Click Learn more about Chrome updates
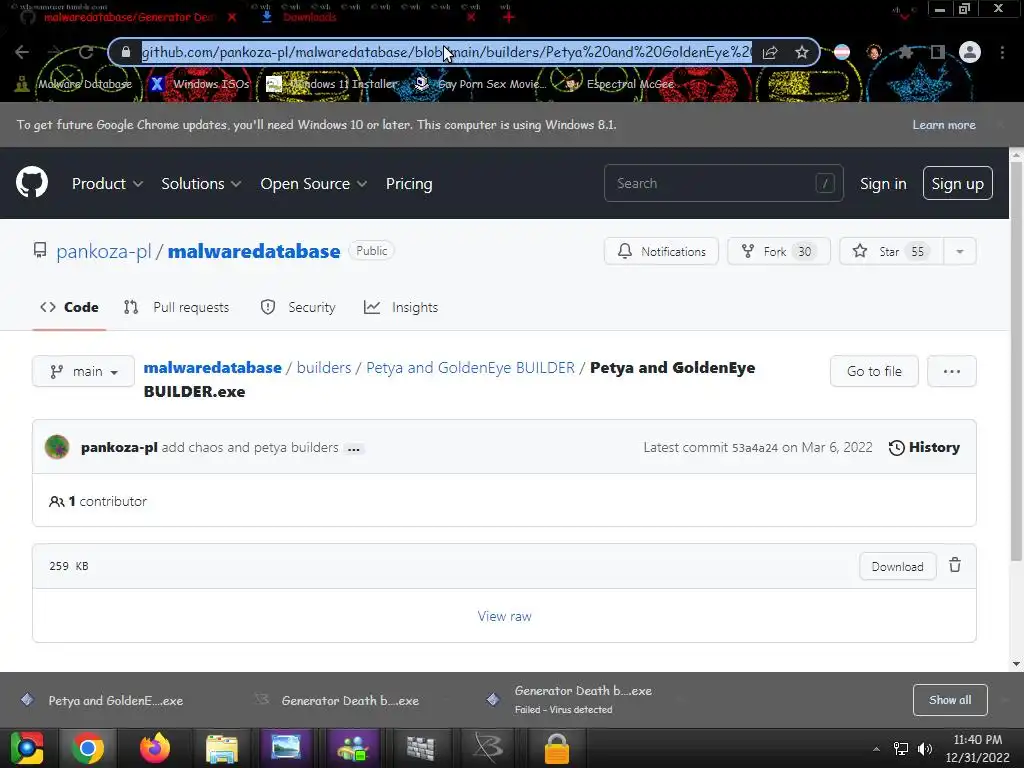1024x768 pixels. (x=944, y=125)
